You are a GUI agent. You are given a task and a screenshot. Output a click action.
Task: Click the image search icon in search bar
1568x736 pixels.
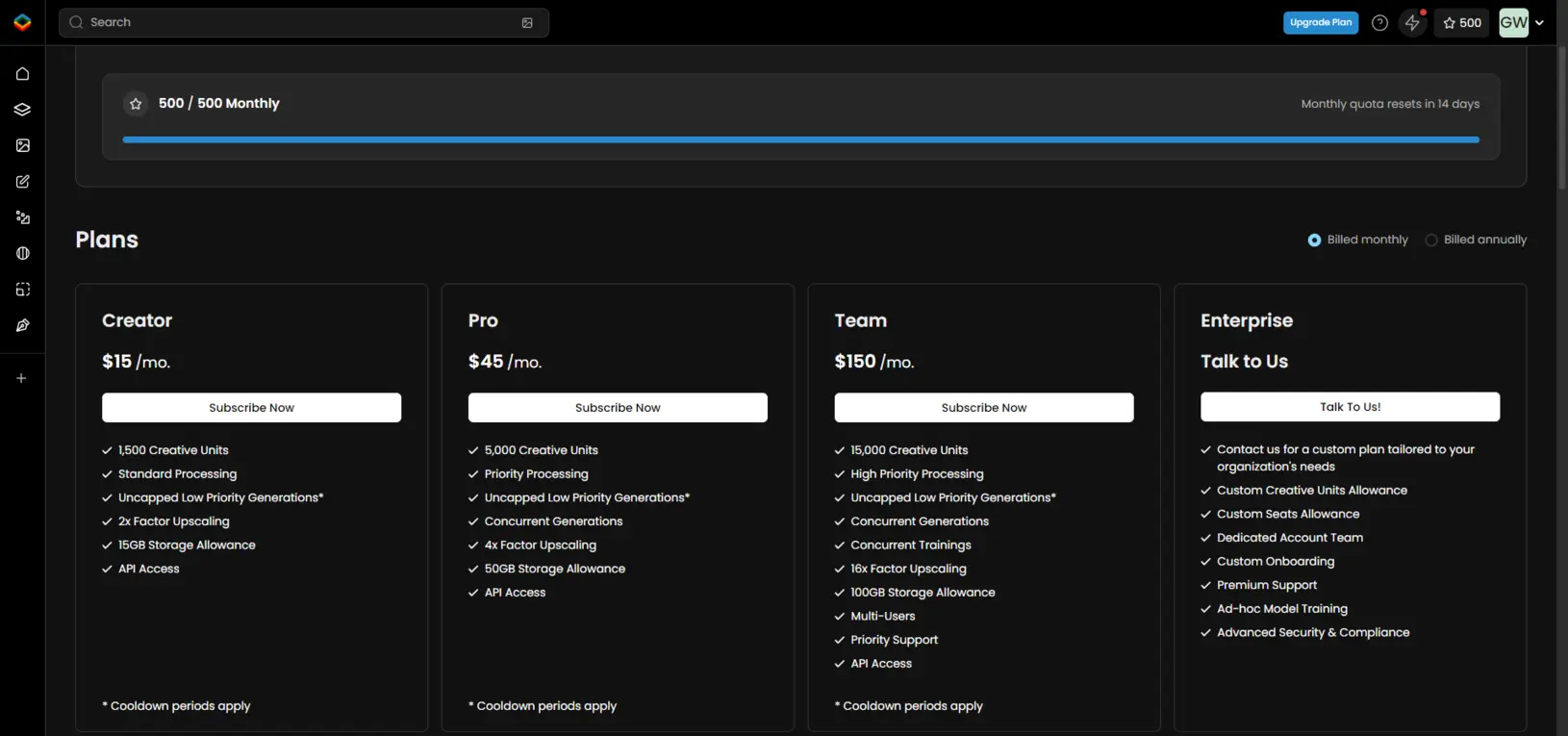(x=527, y=23)
